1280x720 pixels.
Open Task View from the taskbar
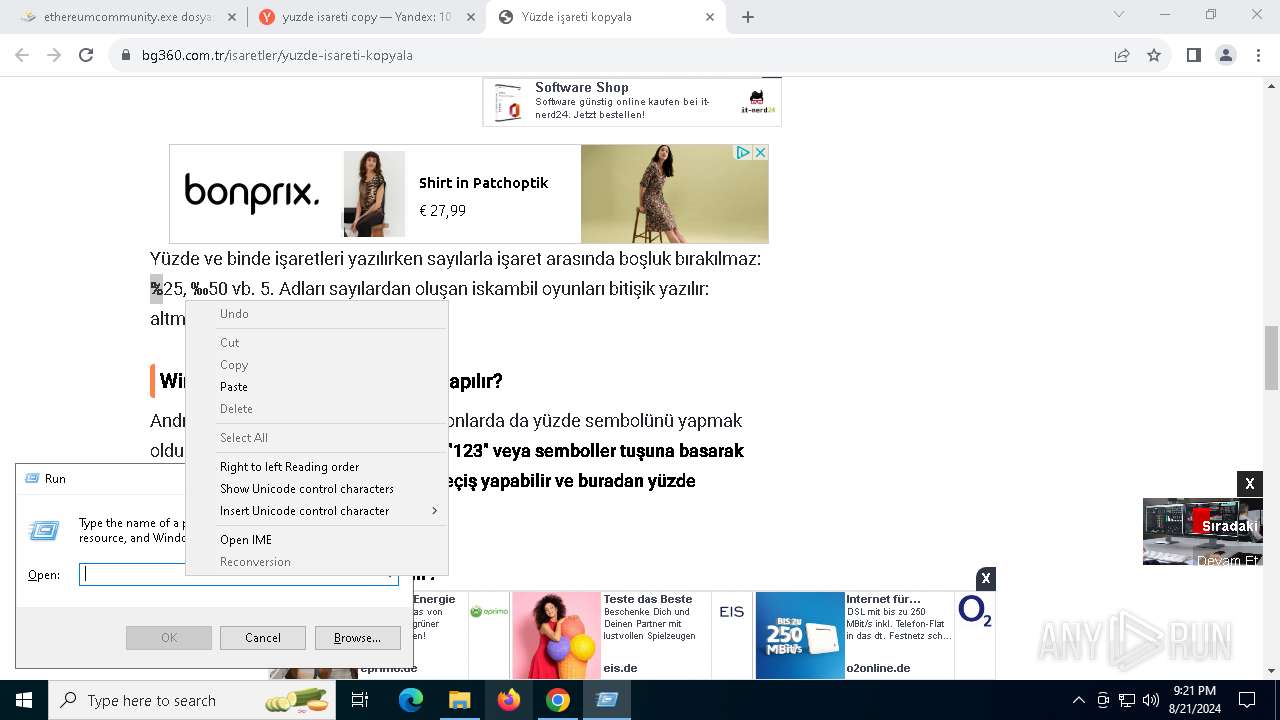(x=361, y=700)
